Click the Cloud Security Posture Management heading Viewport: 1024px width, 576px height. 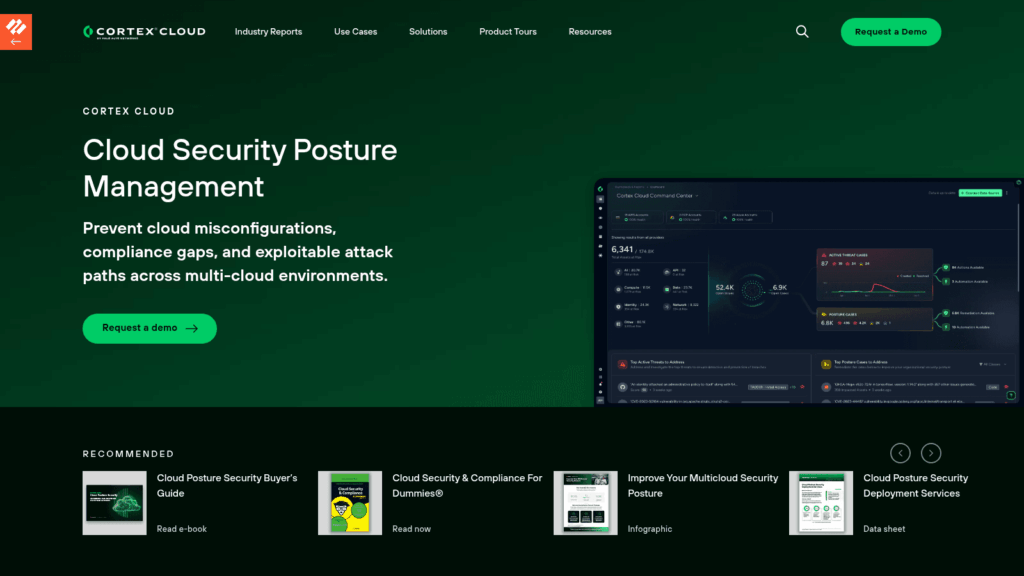(x=240, y=168)
